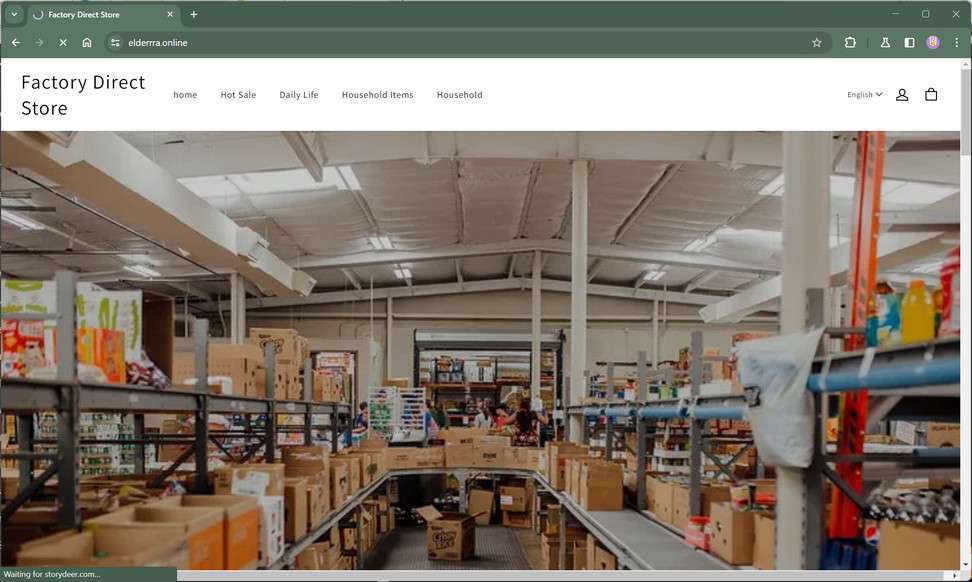The image size is (972, 582).
Task: Go to the Household Items page
Action: pos(378,95)
